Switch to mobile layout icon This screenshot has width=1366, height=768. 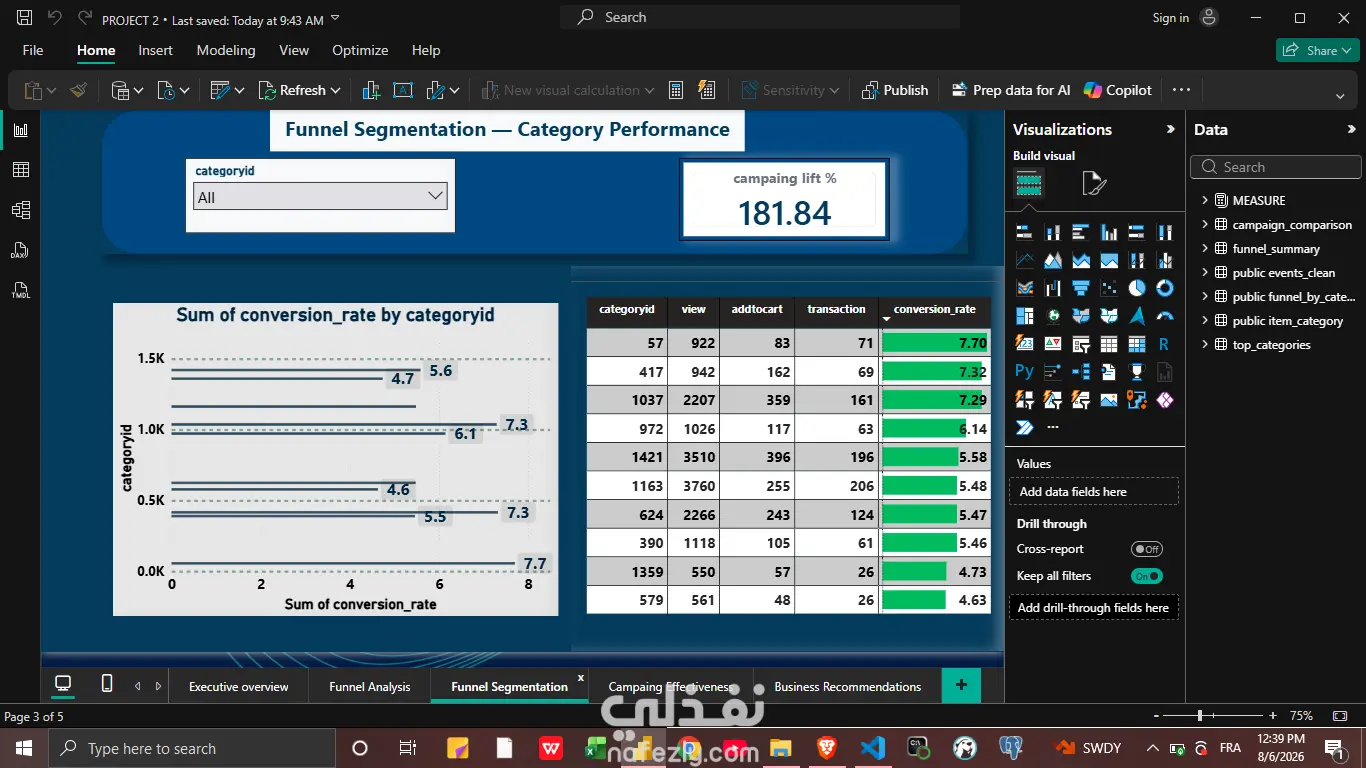[107, 684]
